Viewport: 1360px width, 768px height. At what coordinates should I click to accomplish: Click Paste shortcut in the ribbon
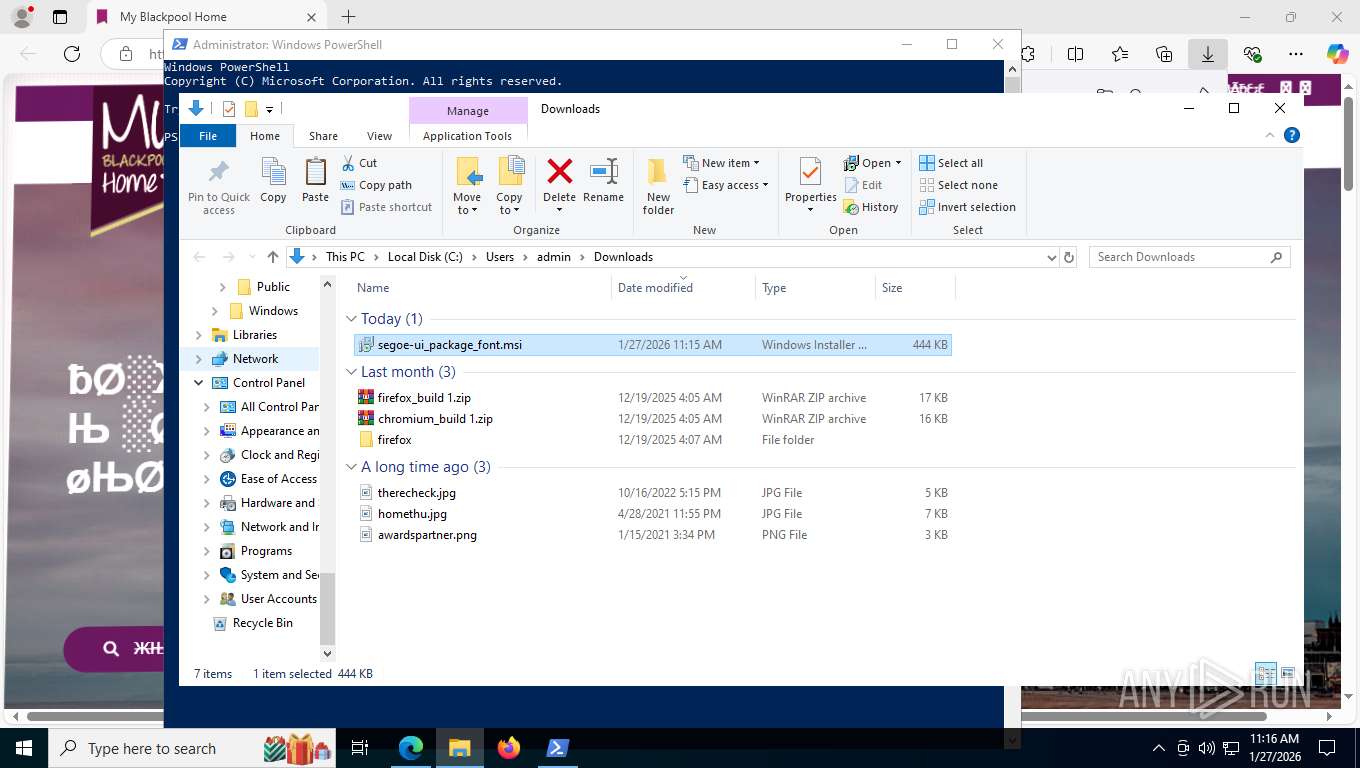click(386, 207)
